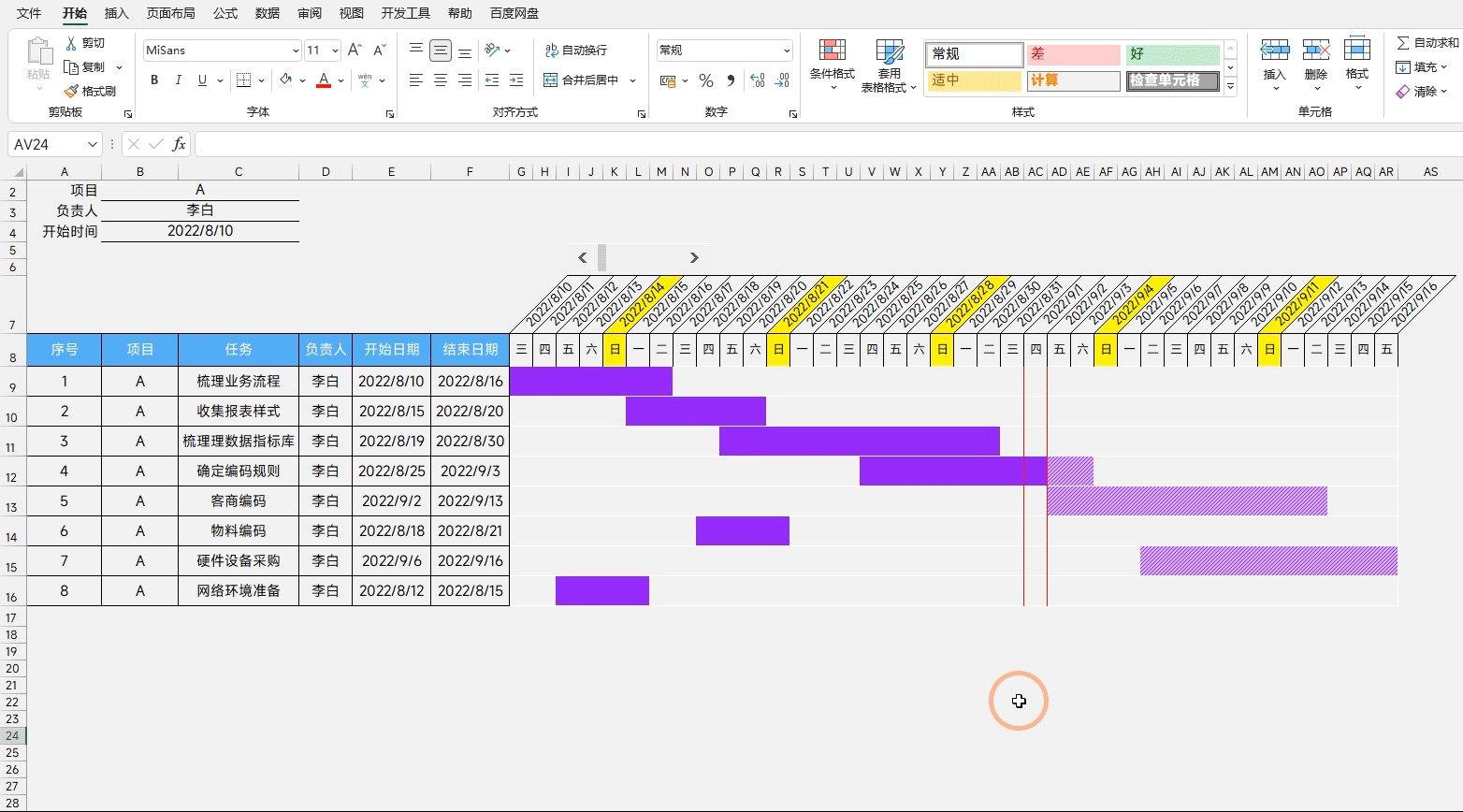Open 套用表格格式 table styles menu

coord(890,65)
